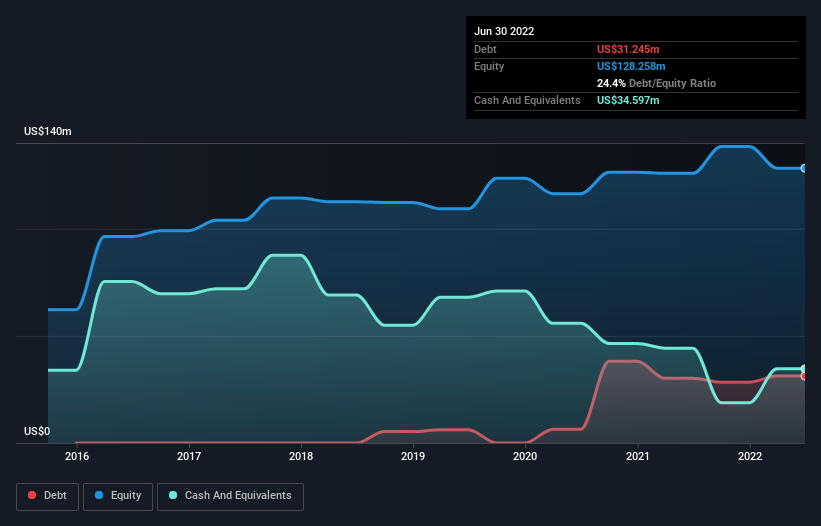Click tooltip Cash And Equivalents row label
821x526 pixels.
click(527, 100)
